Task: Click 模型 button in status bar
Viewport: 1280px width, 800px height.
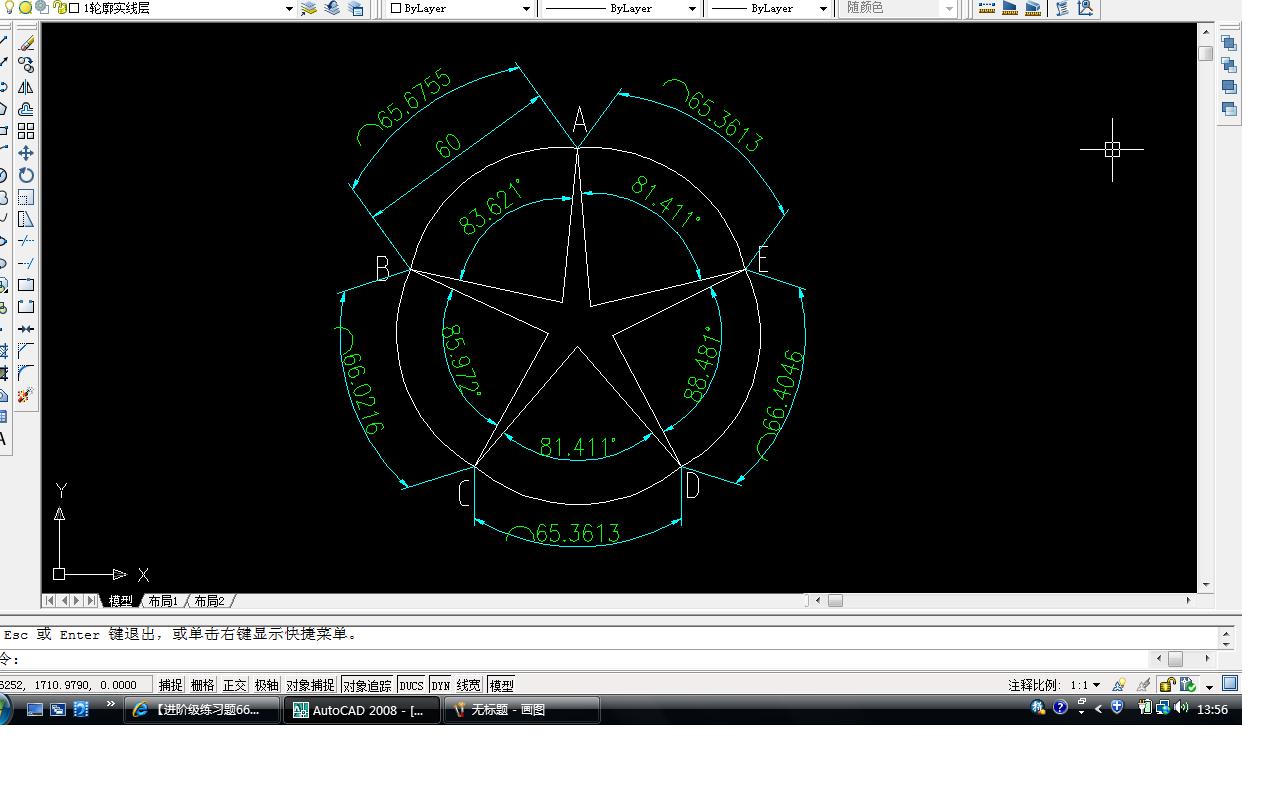Action: click(x=502, y=685)
